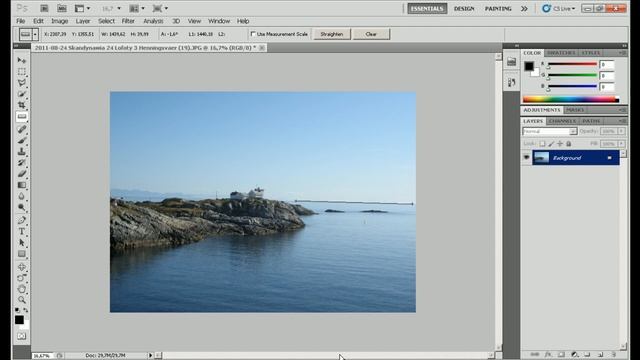Click the Background layer thumbnail
This screenshot has height=360, width=640.
pos(542,158)
